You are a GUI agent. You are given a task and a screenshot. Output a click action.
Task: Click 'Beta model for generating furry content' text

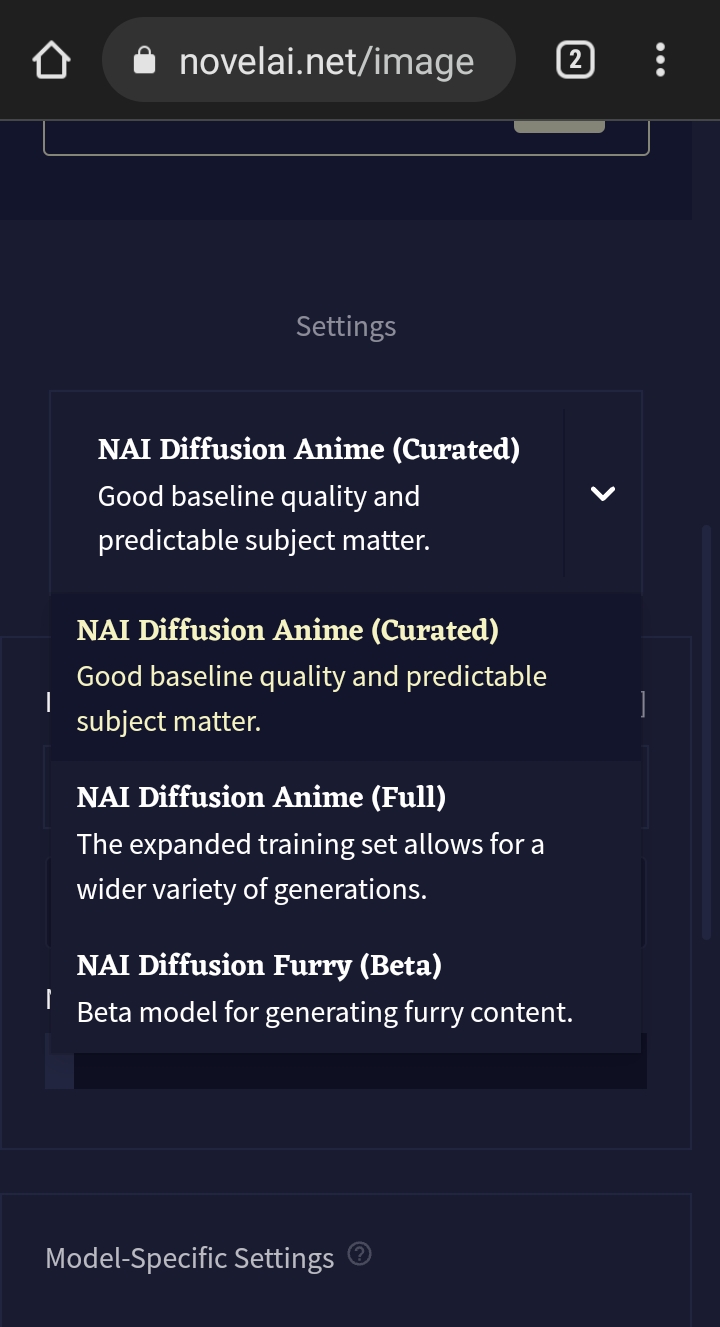[325, 1012]
